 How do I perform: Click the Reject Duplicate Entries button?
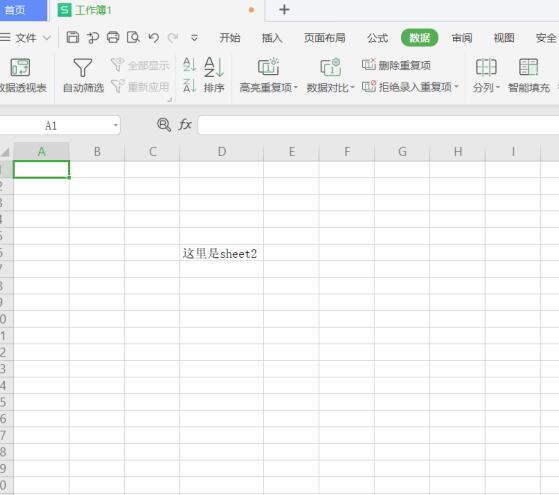tap(410, 87)
